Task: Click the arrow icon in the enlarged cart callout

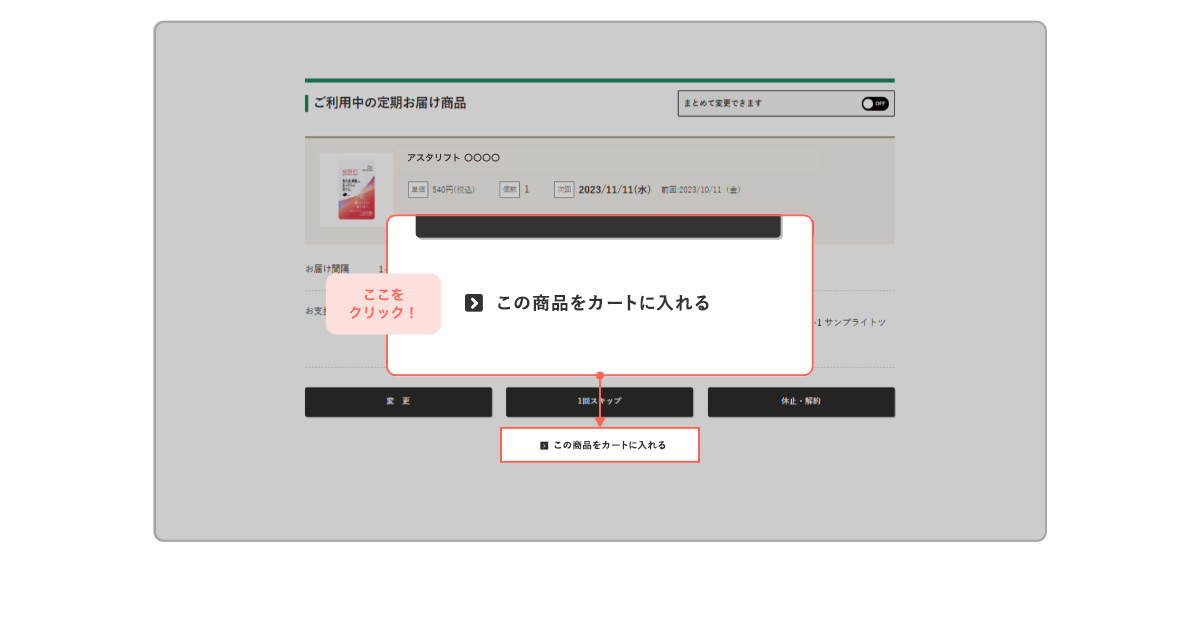Action: point(474,303)
